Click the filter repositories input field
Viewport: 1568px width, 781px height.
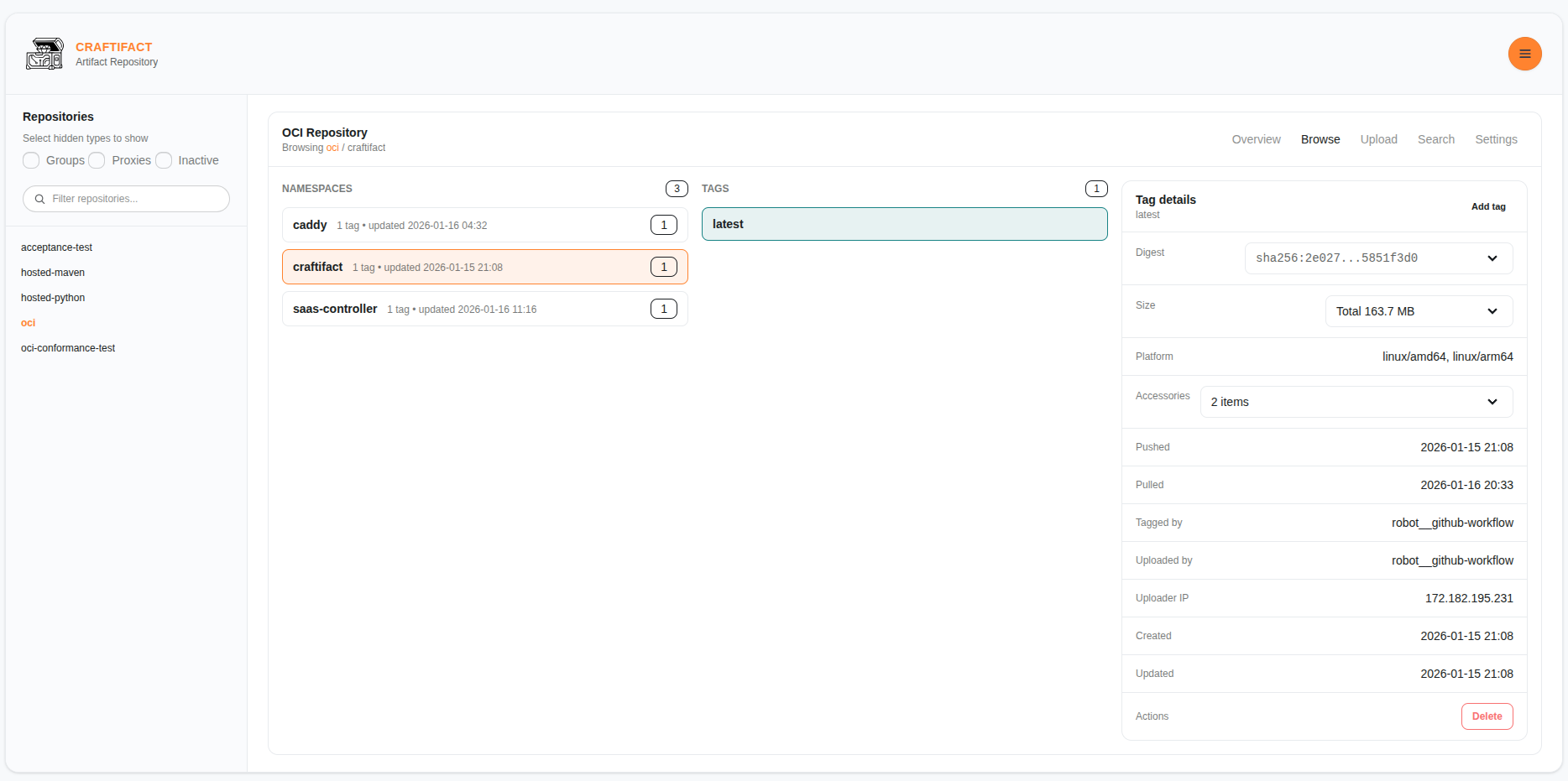(126, 199)
